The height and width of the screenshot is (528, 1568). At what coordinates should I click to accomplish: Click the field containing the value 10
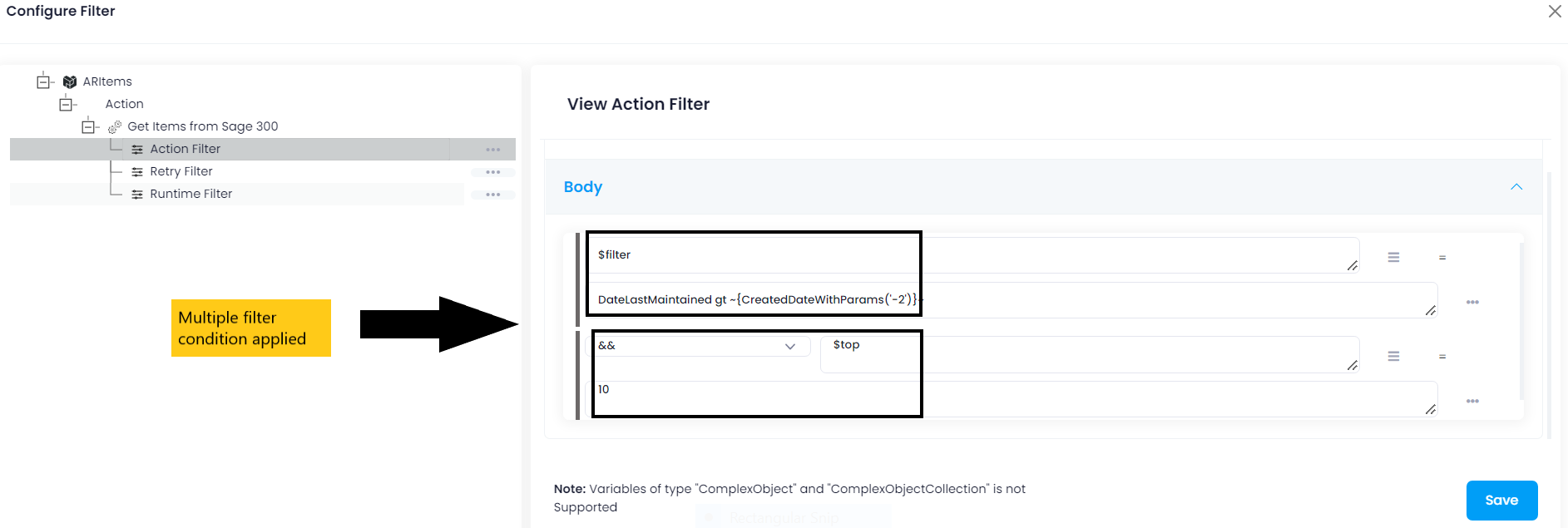pos(753,389)
